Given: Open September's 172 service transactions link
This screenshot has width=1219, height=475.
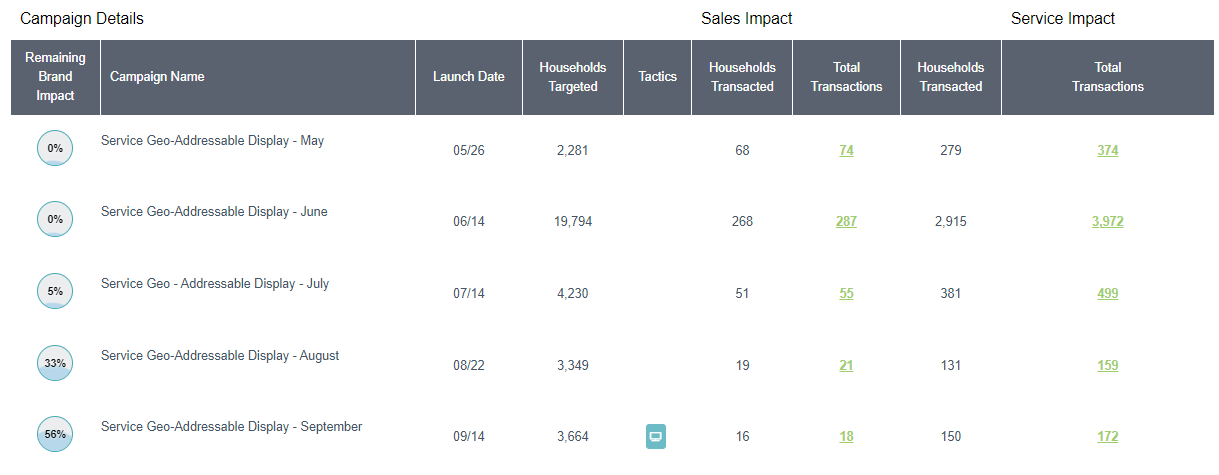Looking at the screenshot, I should pyautogui.click(x=1107, y=437).
